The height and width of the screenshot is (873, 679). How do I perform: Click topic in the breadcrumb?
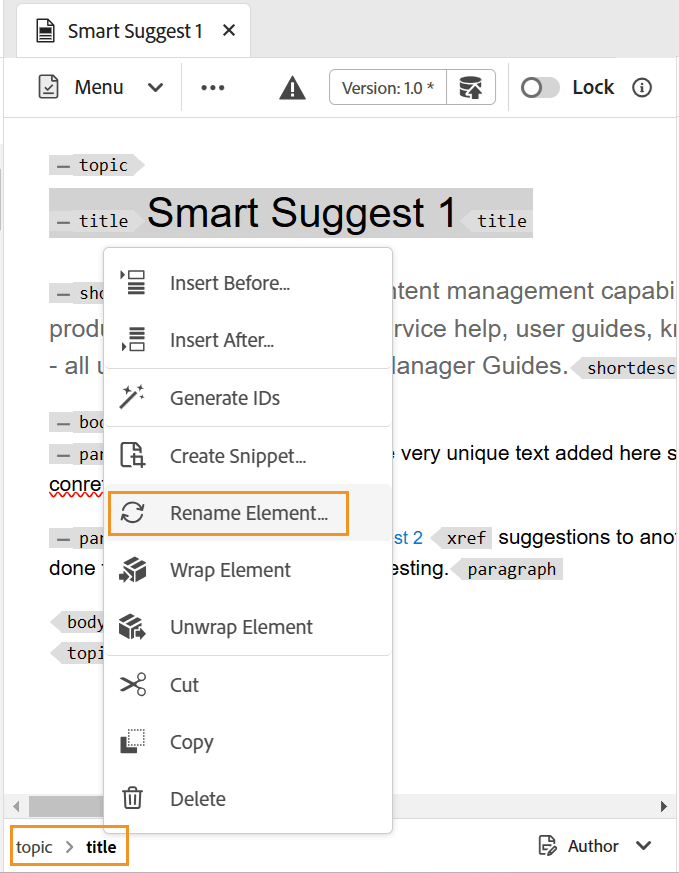coord(34,847)
